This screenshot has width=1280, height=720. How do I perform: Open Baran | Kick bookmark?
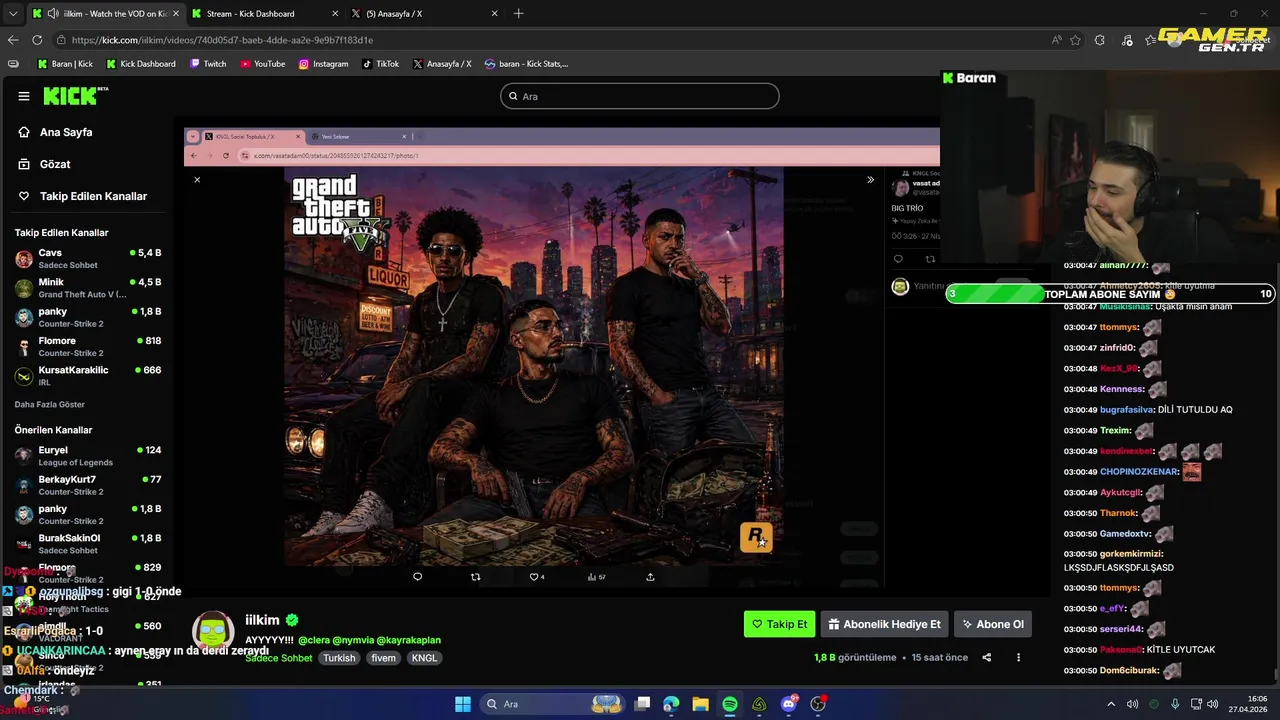pos(64,64)
